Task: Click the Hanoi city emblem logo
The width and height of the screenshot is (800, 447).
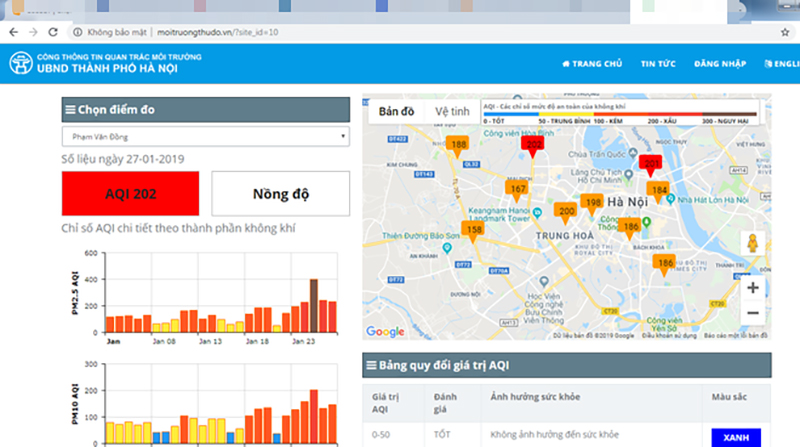Action: pos(21,63)
